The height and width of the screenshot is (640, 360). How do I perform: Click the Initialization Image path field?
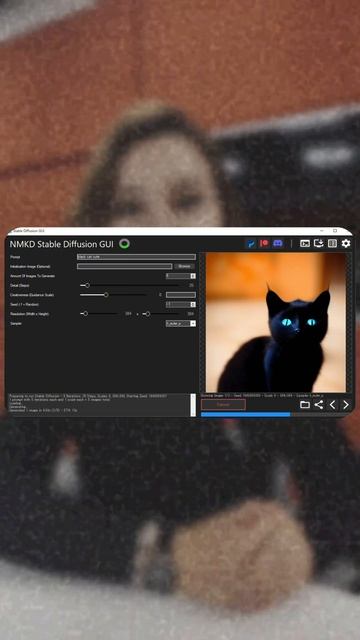click(x=124, y=267)
